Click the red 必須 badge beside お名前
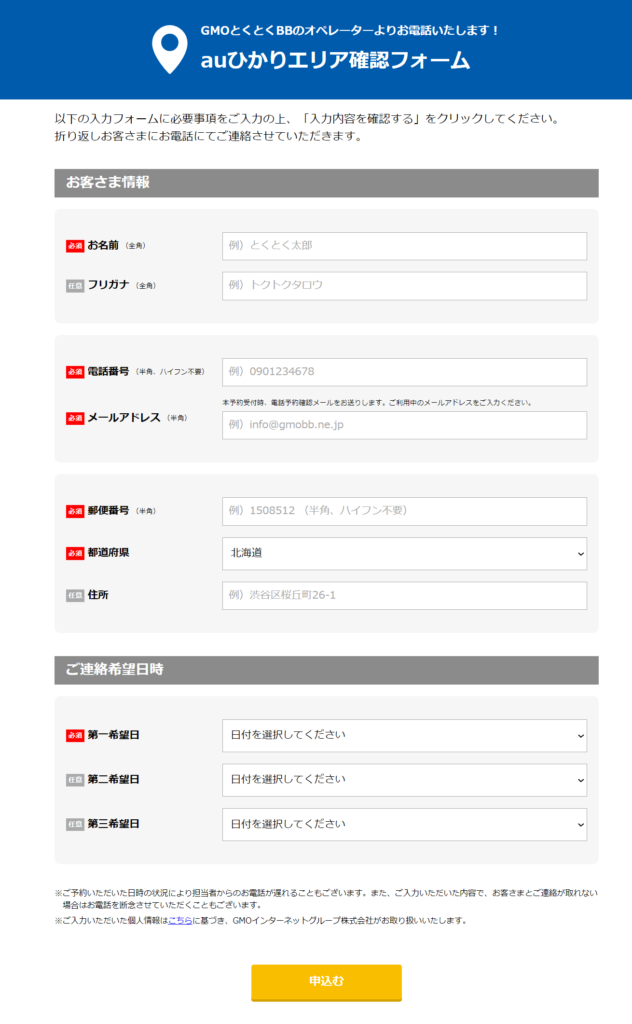Viewport: 632px width, 1024px height. coord(75,246)
